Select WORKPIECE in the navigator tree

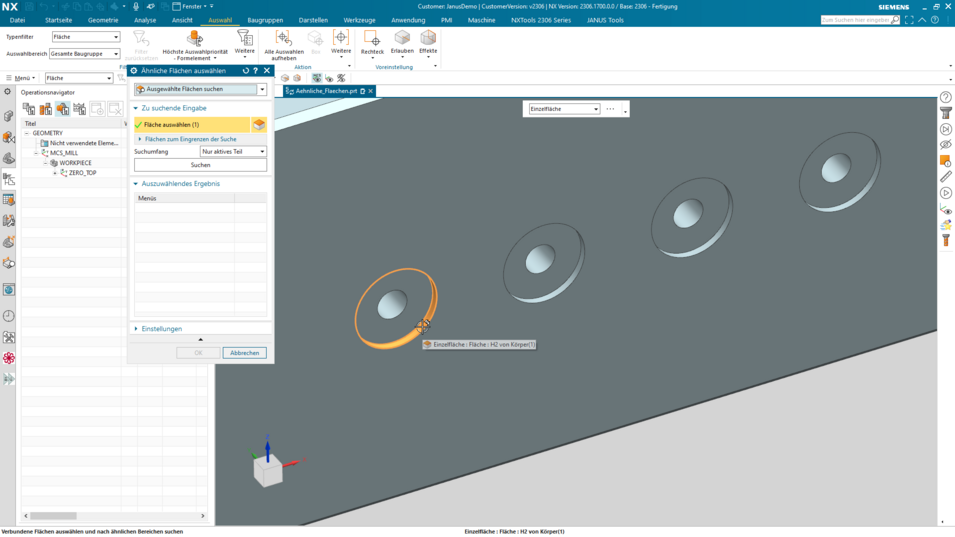76,163
